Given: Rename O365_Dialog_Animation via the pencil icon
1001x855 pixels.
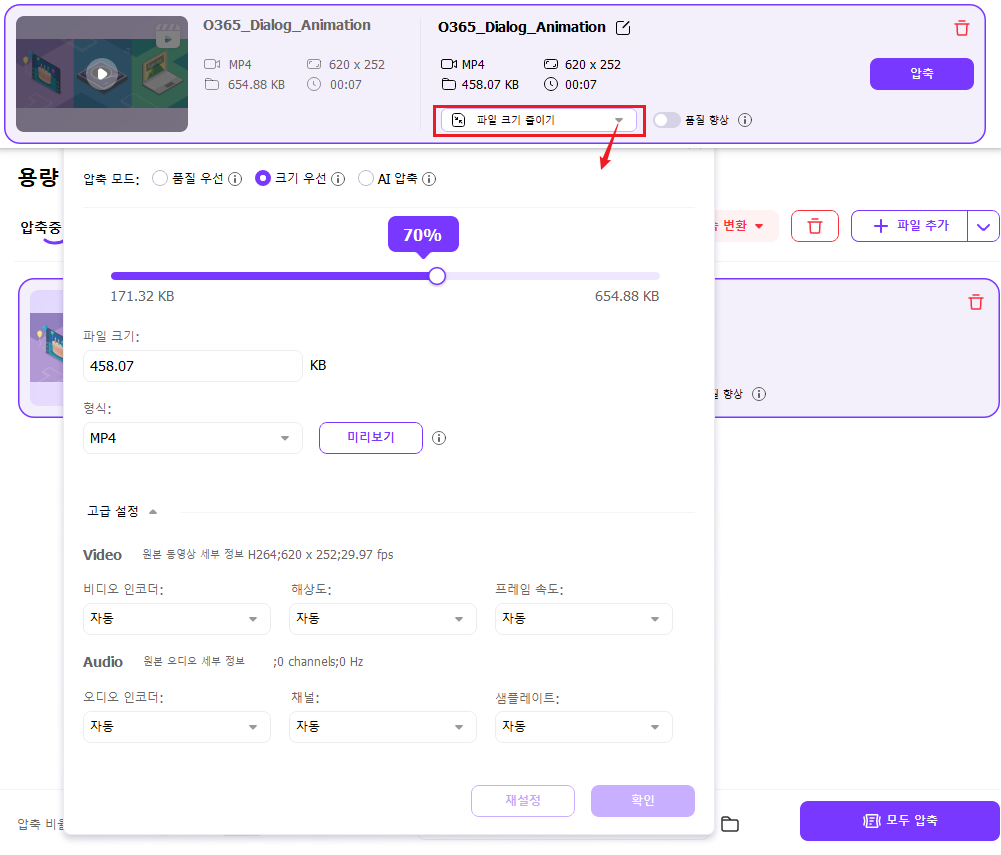Looking at the screenshot, I should (623, 27).
